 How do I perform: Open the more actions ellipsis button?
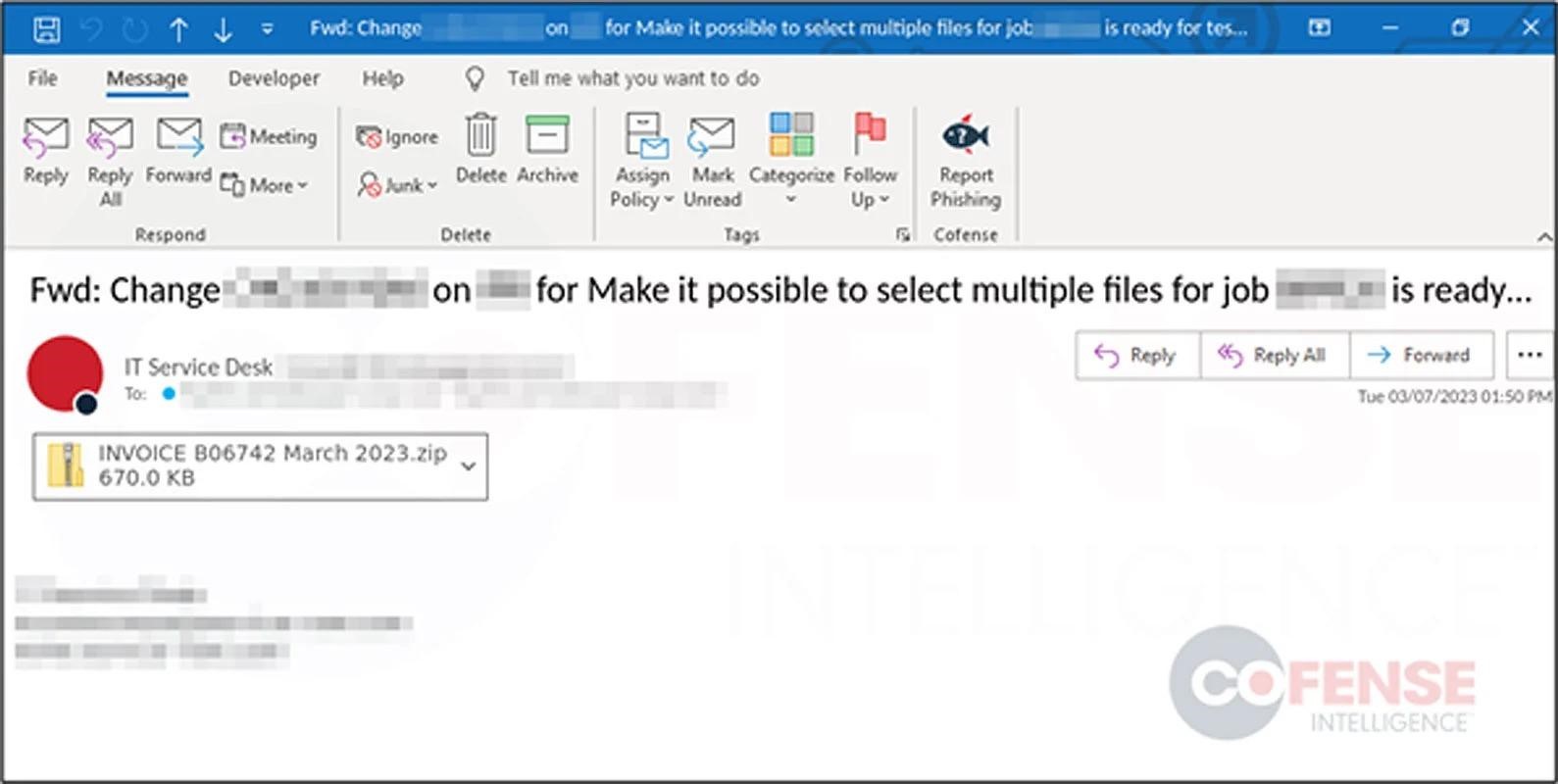pos(1530,355)
